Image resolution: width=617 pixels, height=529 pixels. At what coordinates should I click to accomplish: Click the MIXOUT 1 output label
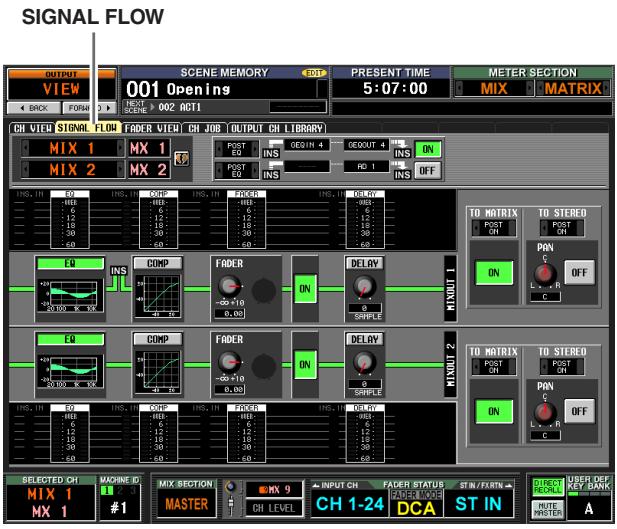point(451,289)
